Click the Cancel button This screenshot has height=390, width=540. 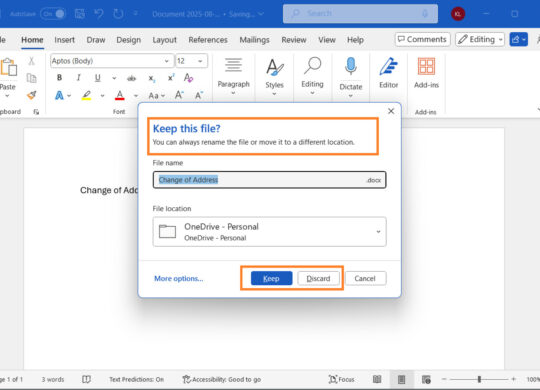pos(365,278)
